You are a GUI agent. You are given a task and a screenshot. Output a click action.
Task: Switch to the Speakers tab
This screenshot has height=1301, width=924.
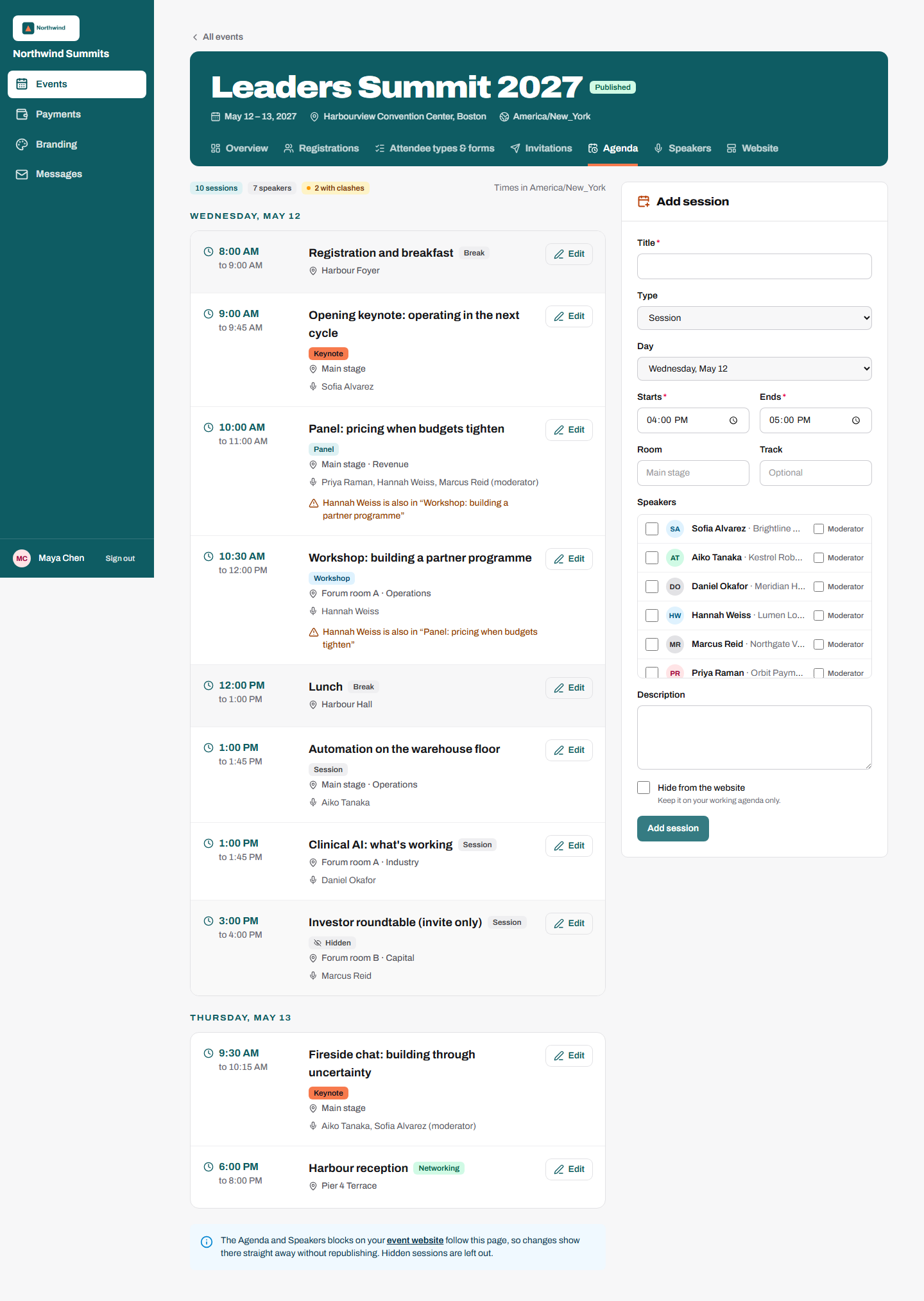(x=683, y=148)
